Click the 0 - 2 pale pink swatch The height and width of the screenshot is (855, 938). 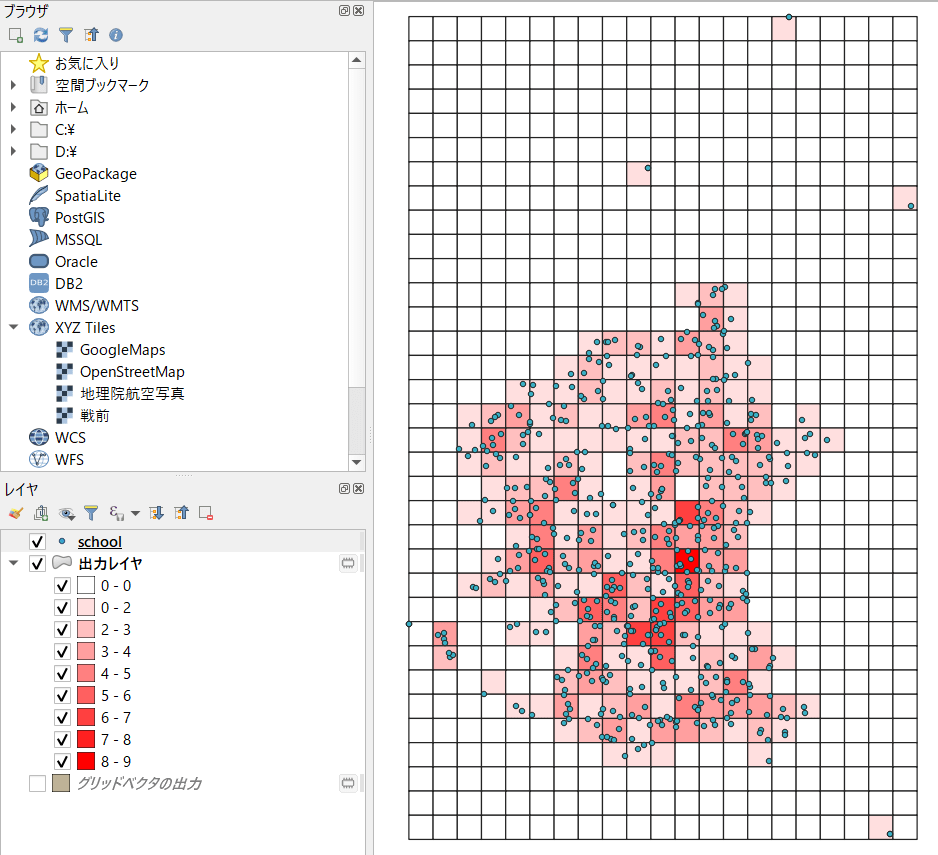coord(86,607)
